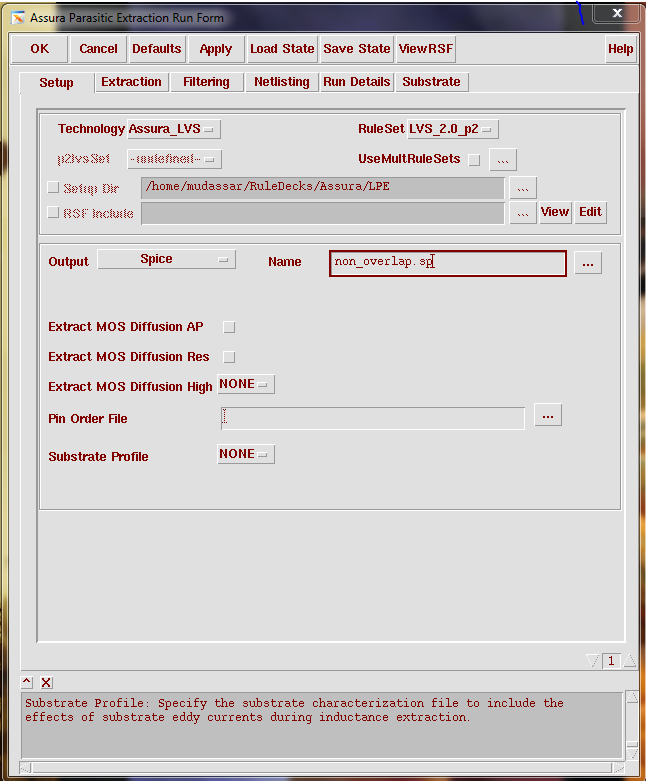
Task: Click the Name field non_overlap.sp
Action: click(x=448, y=263)
